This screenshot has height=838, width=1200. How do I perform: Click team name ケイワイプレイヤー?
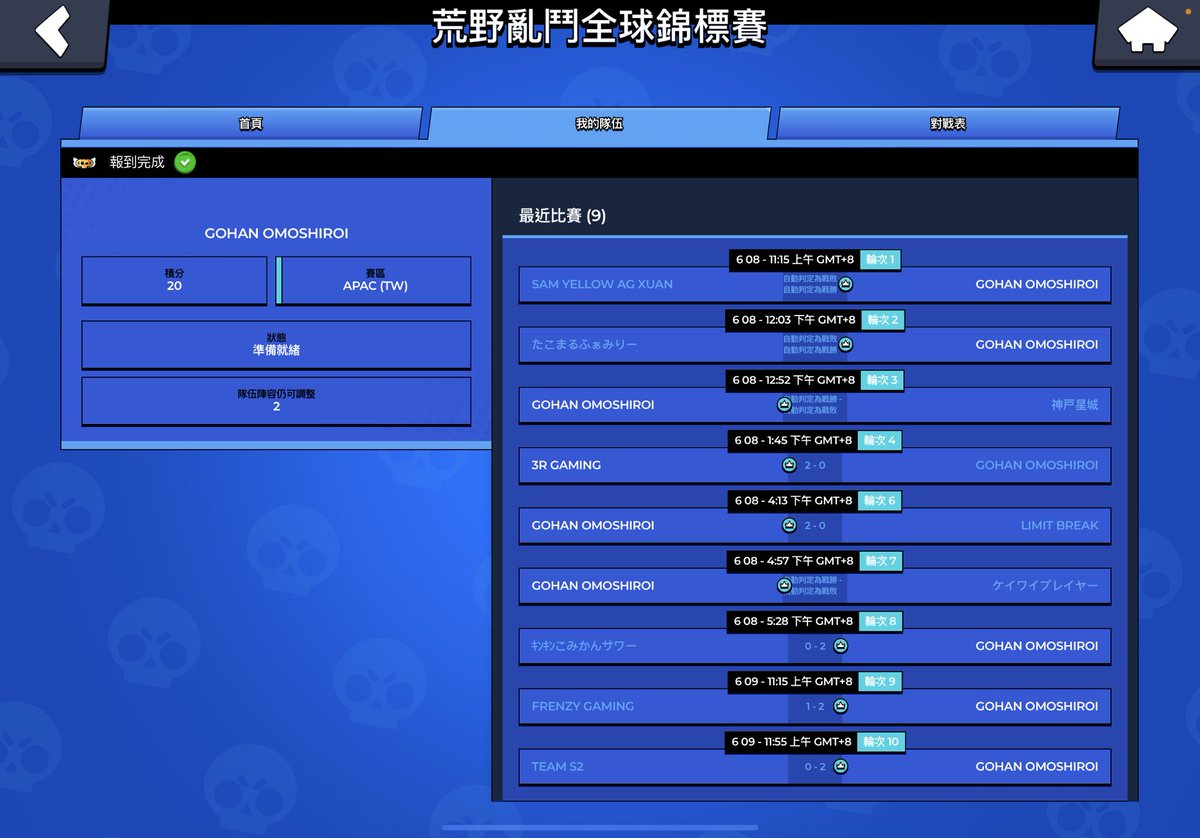pos(1045,586)
